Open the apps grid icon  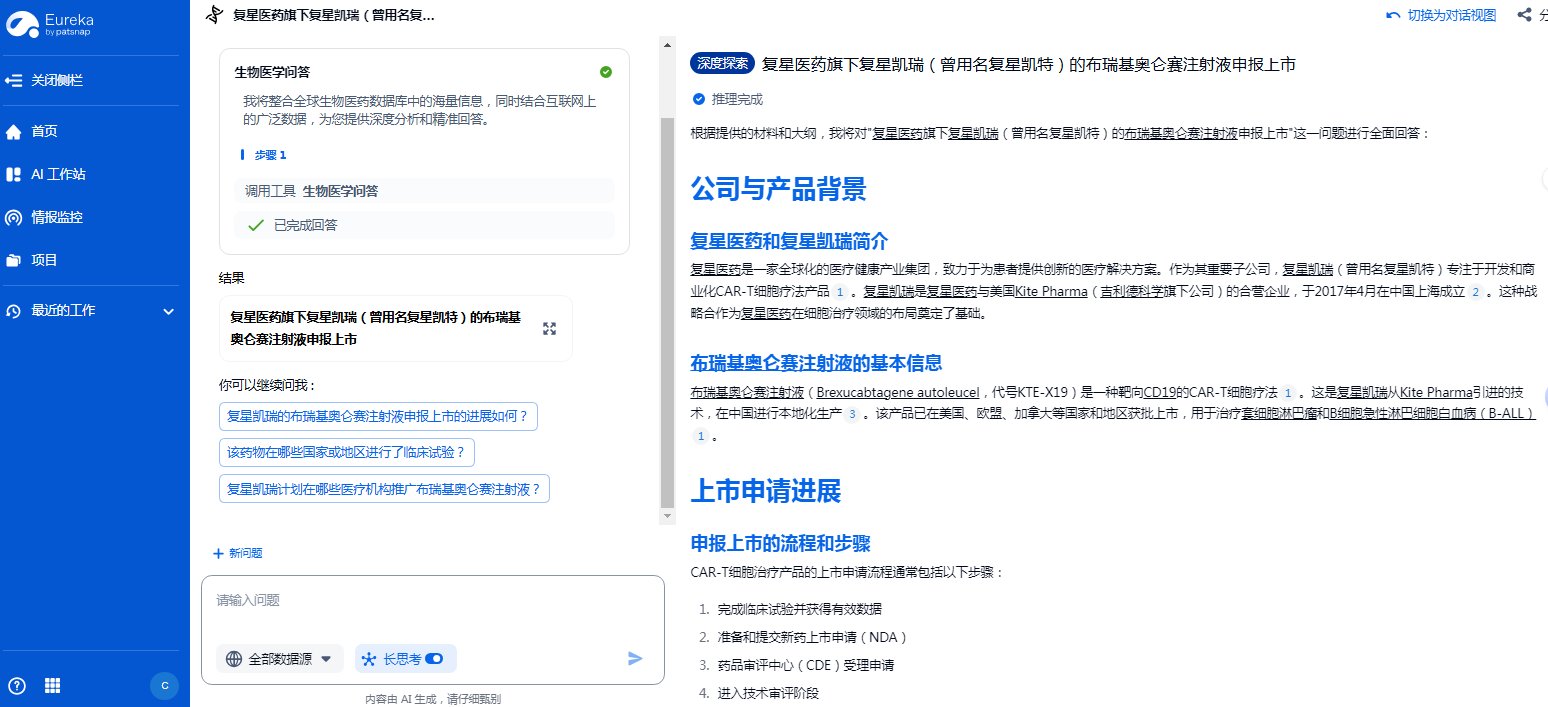tap(52, 685)
